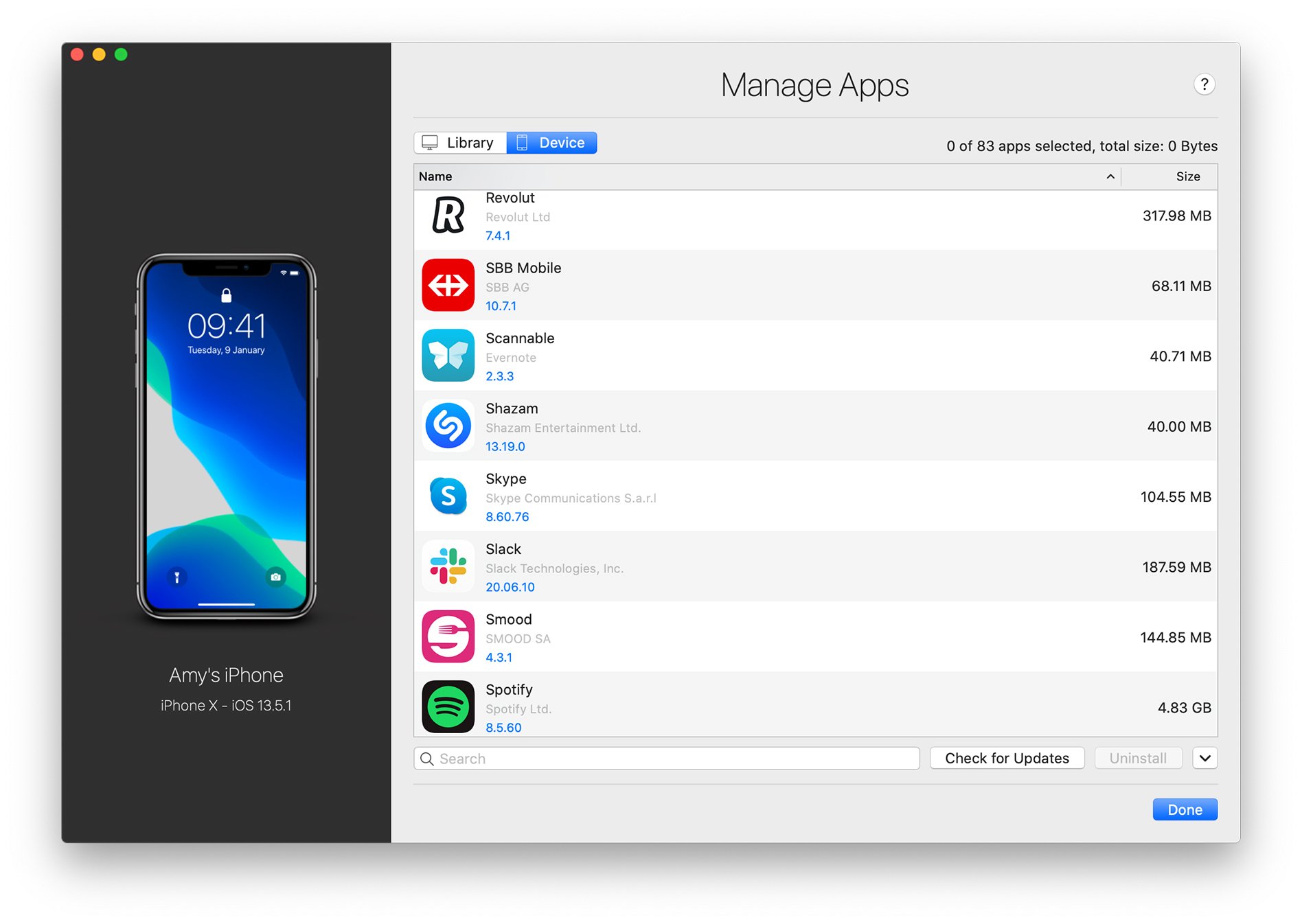
Task: Switch to the Device tab
Action: [551, 143]
